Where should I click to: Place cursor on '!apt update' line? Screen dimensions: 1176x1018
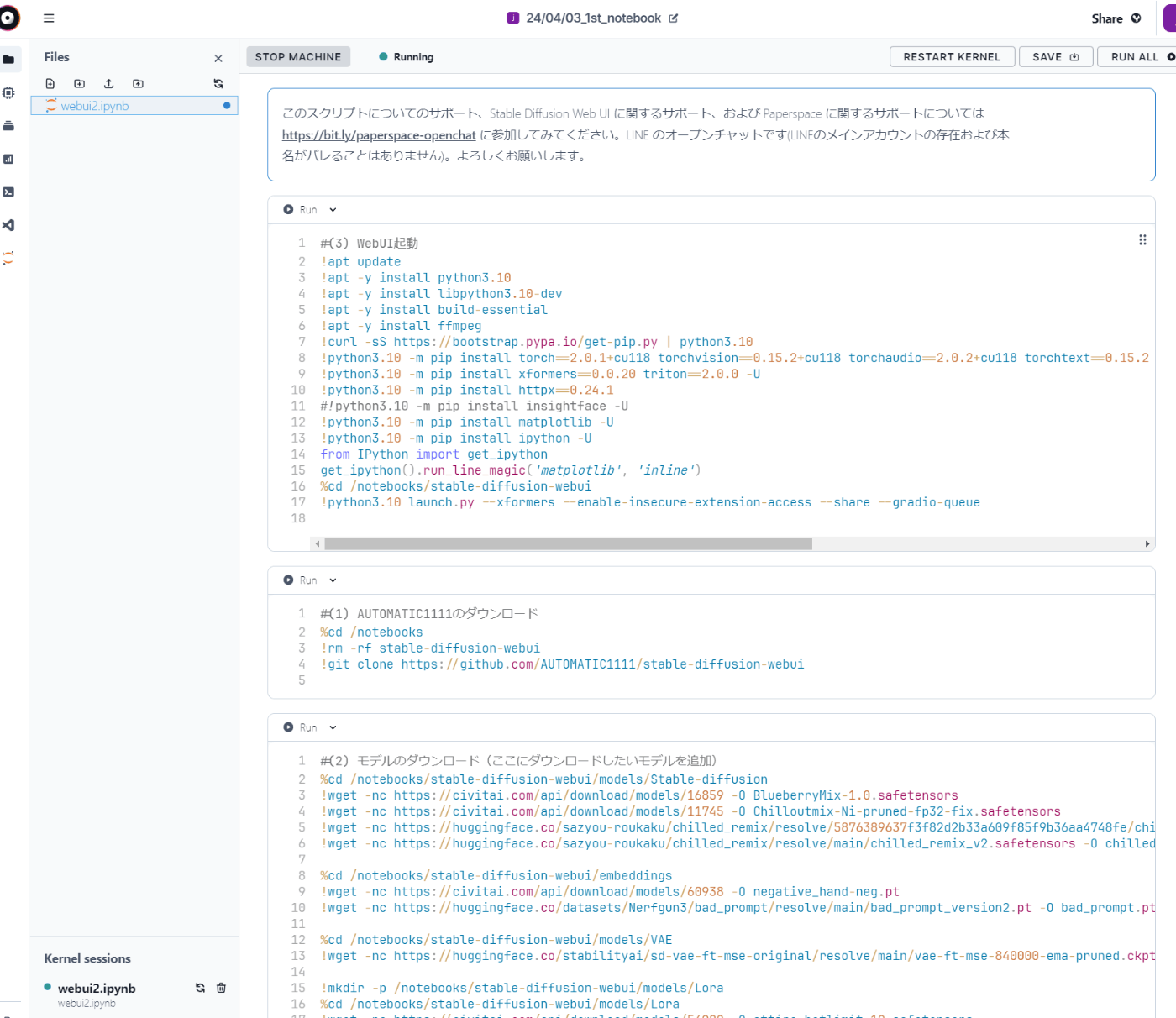360,262
